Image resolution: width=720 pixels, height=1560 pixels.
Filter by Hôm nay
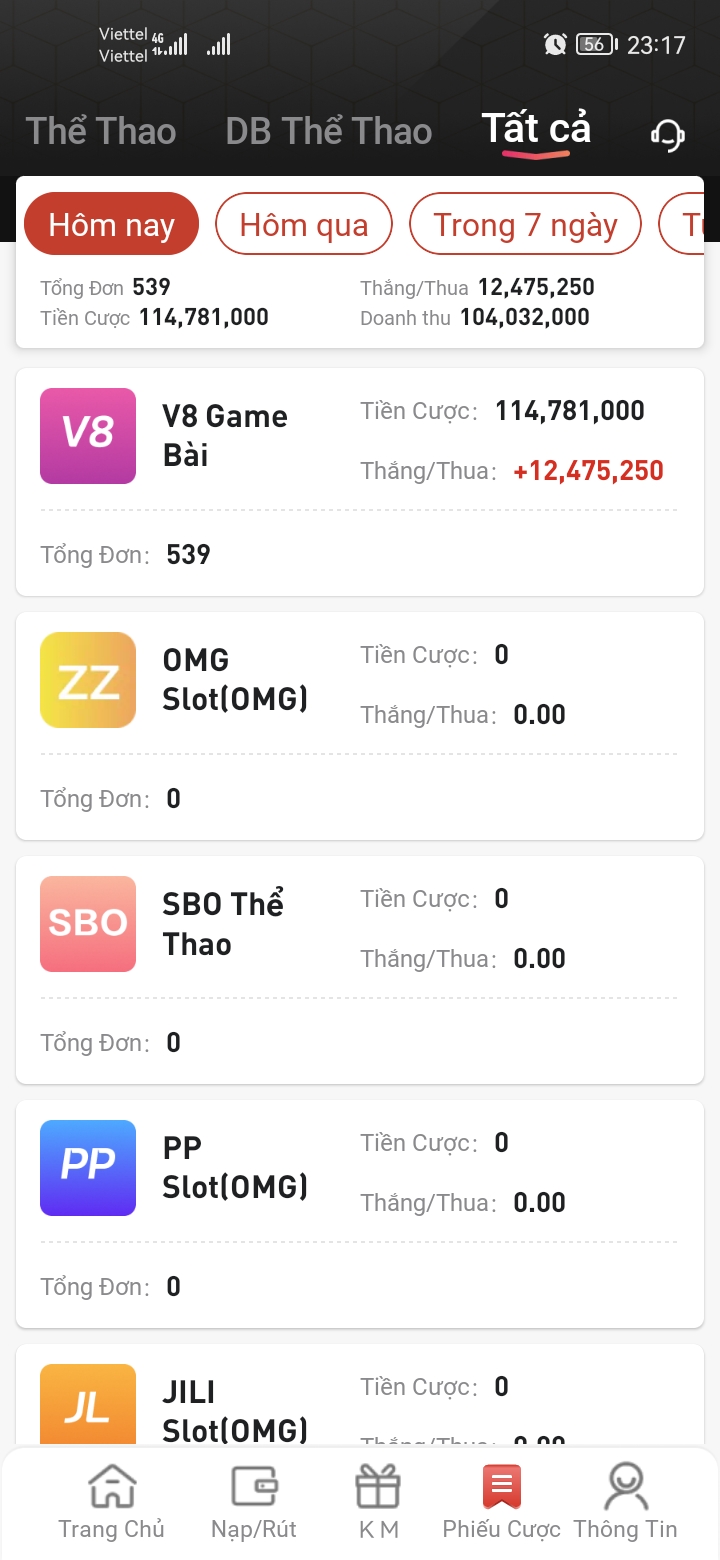click(112, 225)
